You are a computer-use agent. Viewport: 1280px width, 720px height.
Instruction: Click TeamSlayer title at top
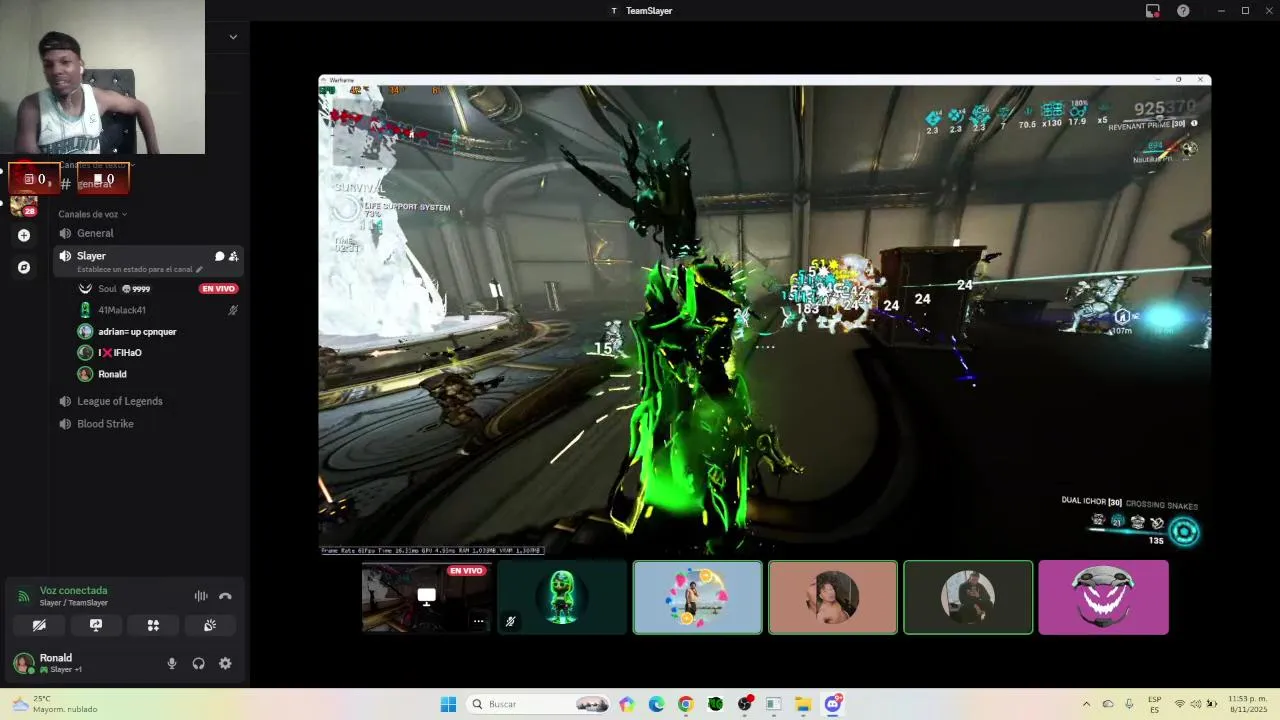pos(649,11)
